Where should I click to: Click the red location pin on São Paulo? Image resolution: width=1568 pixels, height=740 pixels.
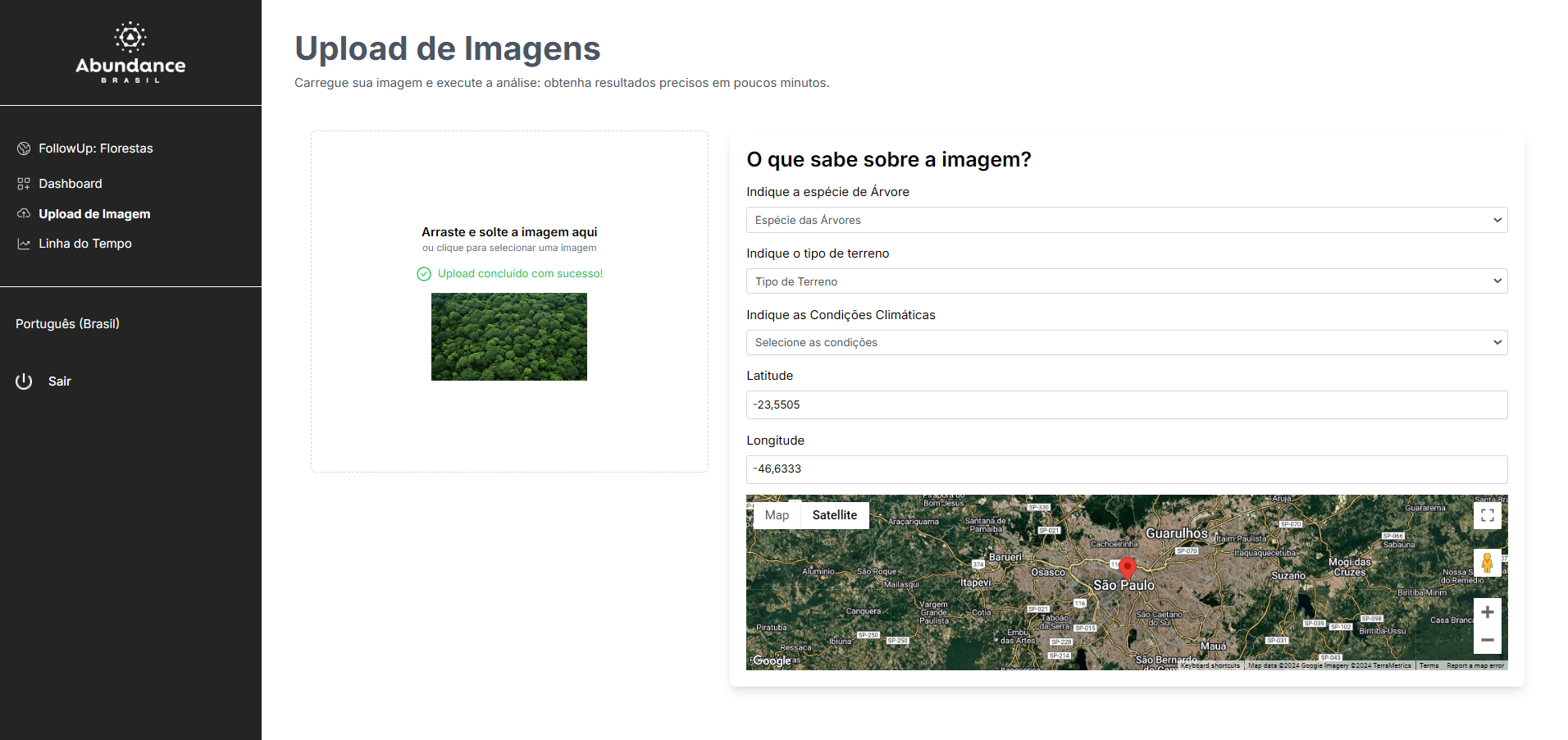tap(1128, 568)
